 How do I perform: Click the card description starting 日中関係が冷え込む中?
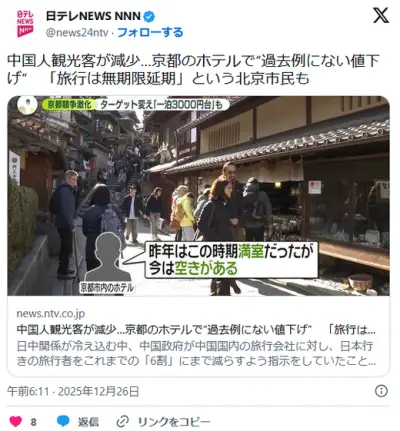click(x=196, y=353)
